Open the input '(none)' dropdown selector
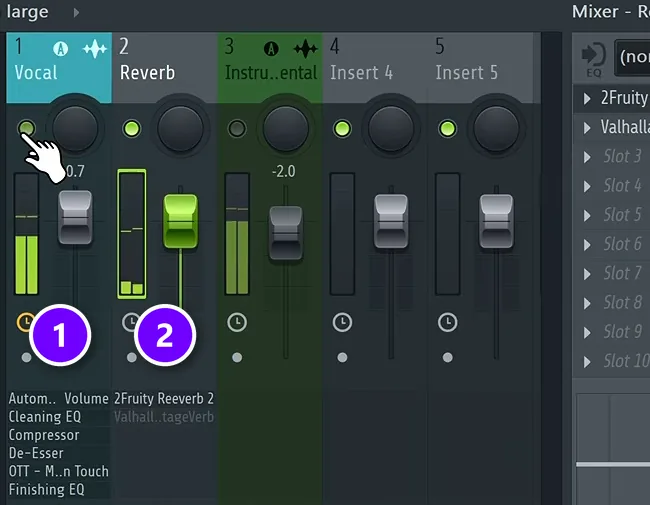 point(632,57)
